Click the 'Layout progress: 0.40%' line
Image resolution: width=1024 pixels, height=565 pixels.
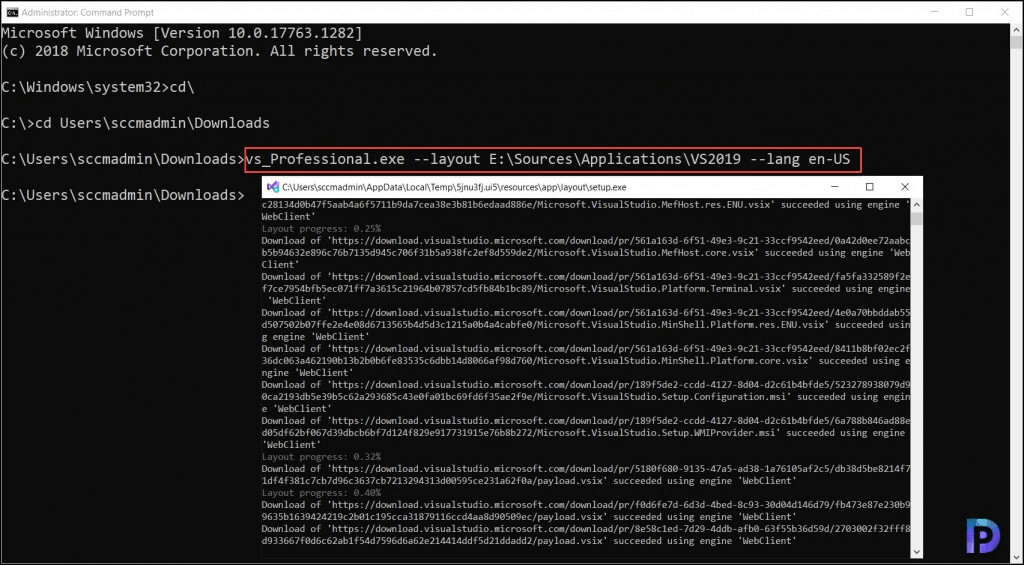[321, 492]
